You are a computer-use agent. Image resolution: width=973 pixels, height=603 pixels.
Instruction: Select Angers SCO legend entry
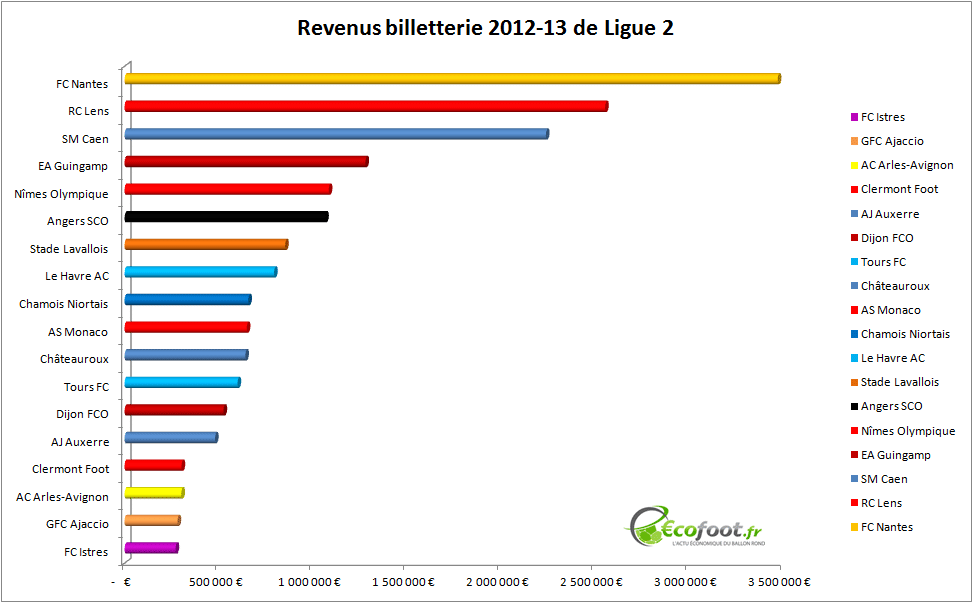pyautogui.click(x=887, y=406)
